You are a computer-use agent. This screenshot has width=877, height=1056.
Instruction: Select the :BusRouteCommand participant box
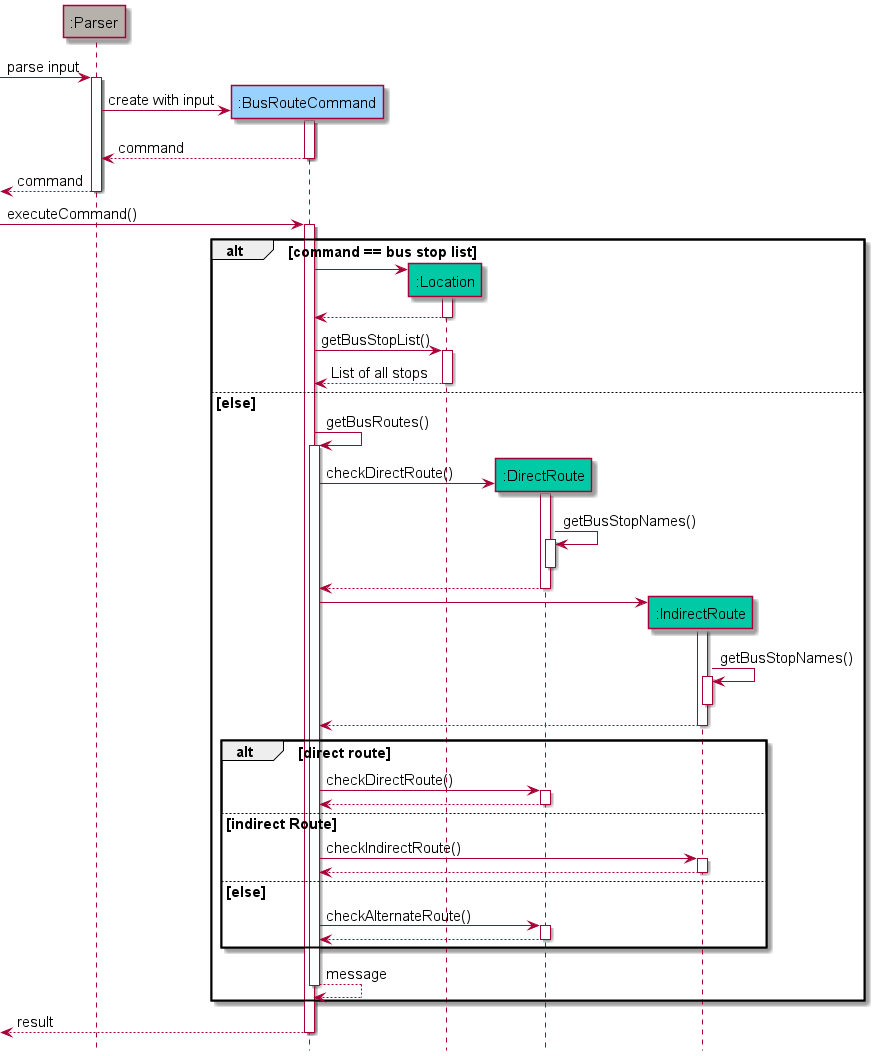(x=307, y=103)
